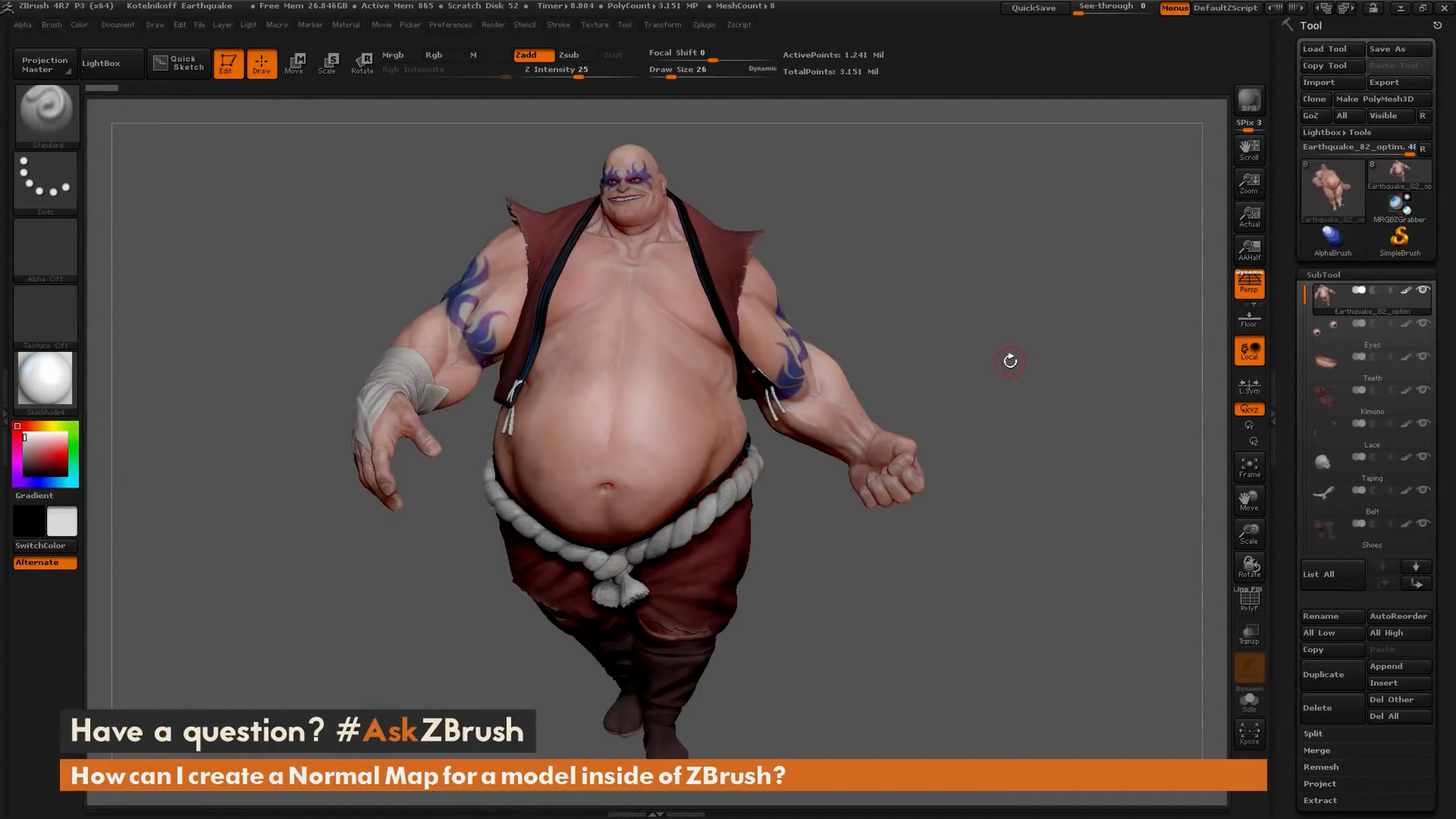This screenshot has width=1456, height=819.
Task: Pick a color in the color picker
Action: (45, 454)
